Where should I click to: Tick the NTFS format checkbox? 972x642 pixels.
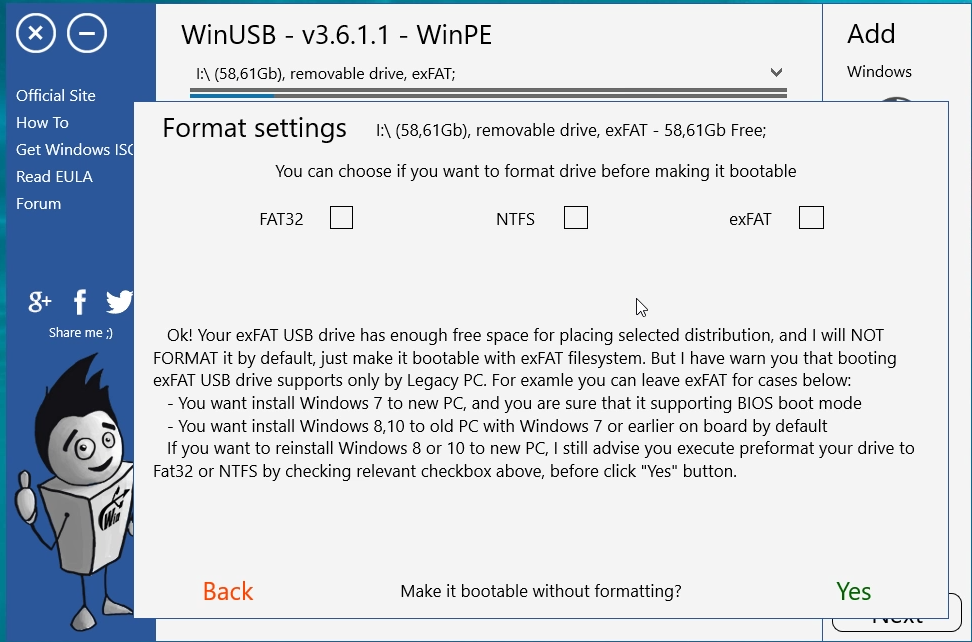576,217
